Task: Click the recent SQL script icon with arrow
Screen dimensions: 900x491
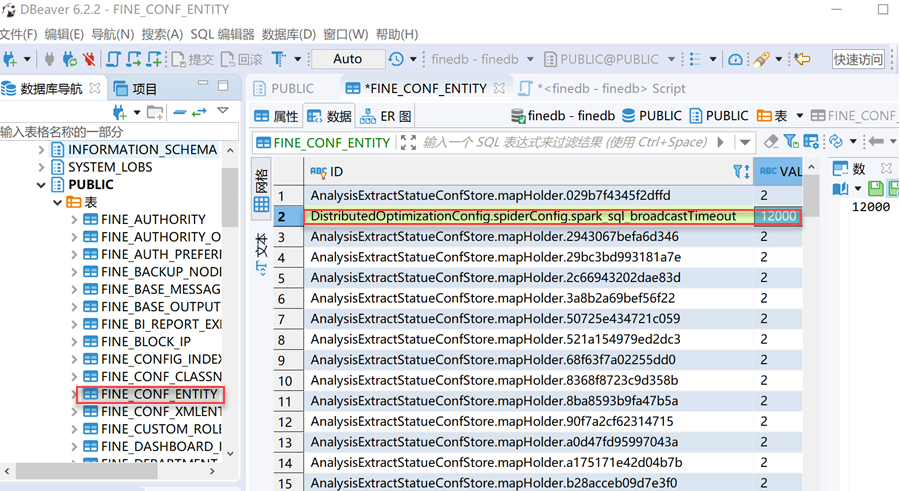Action: click(134, 59)
